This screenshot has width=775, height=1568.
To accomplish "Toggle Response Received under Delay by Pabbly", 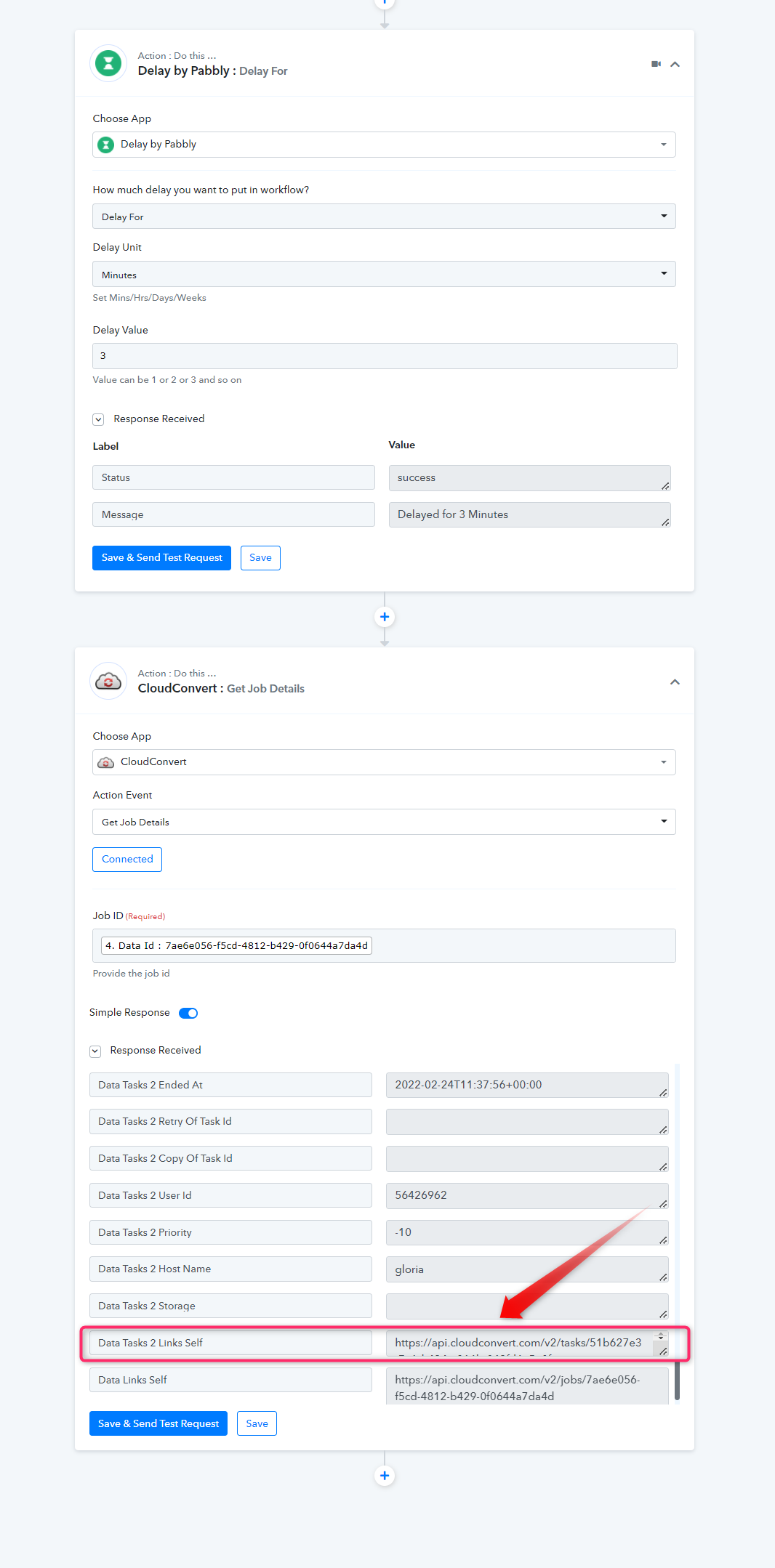I will pyautogui.click(x=98, y=419).
